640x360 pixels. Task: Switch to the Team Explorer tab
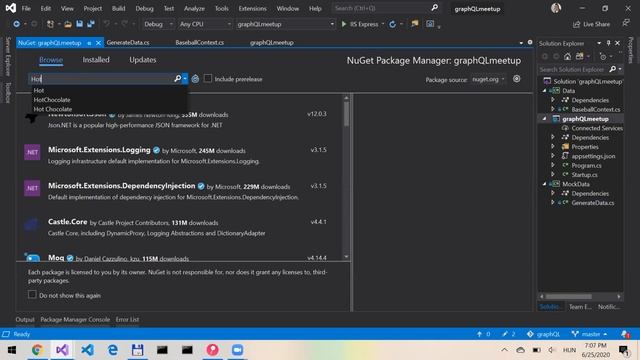[x=580, y=307]
